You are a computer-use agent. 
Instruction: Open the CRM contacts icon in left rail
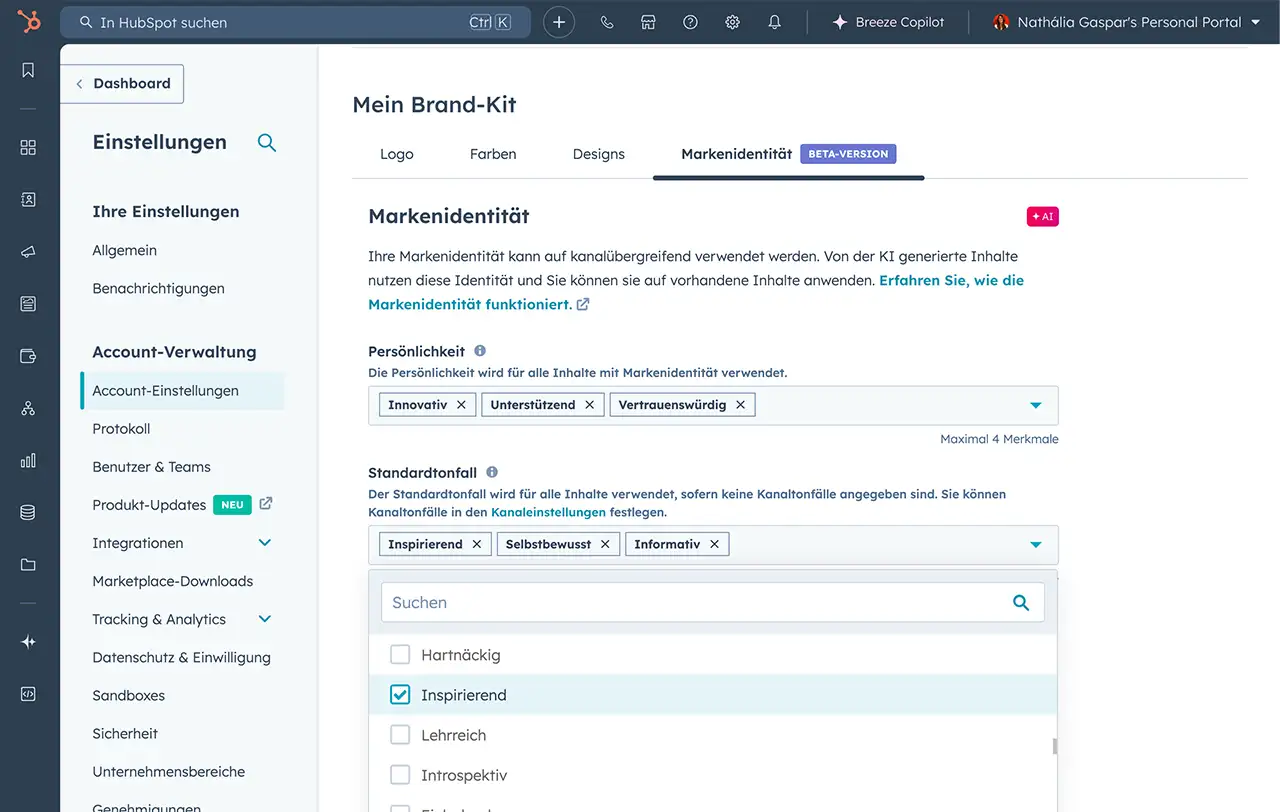(28, 199)
